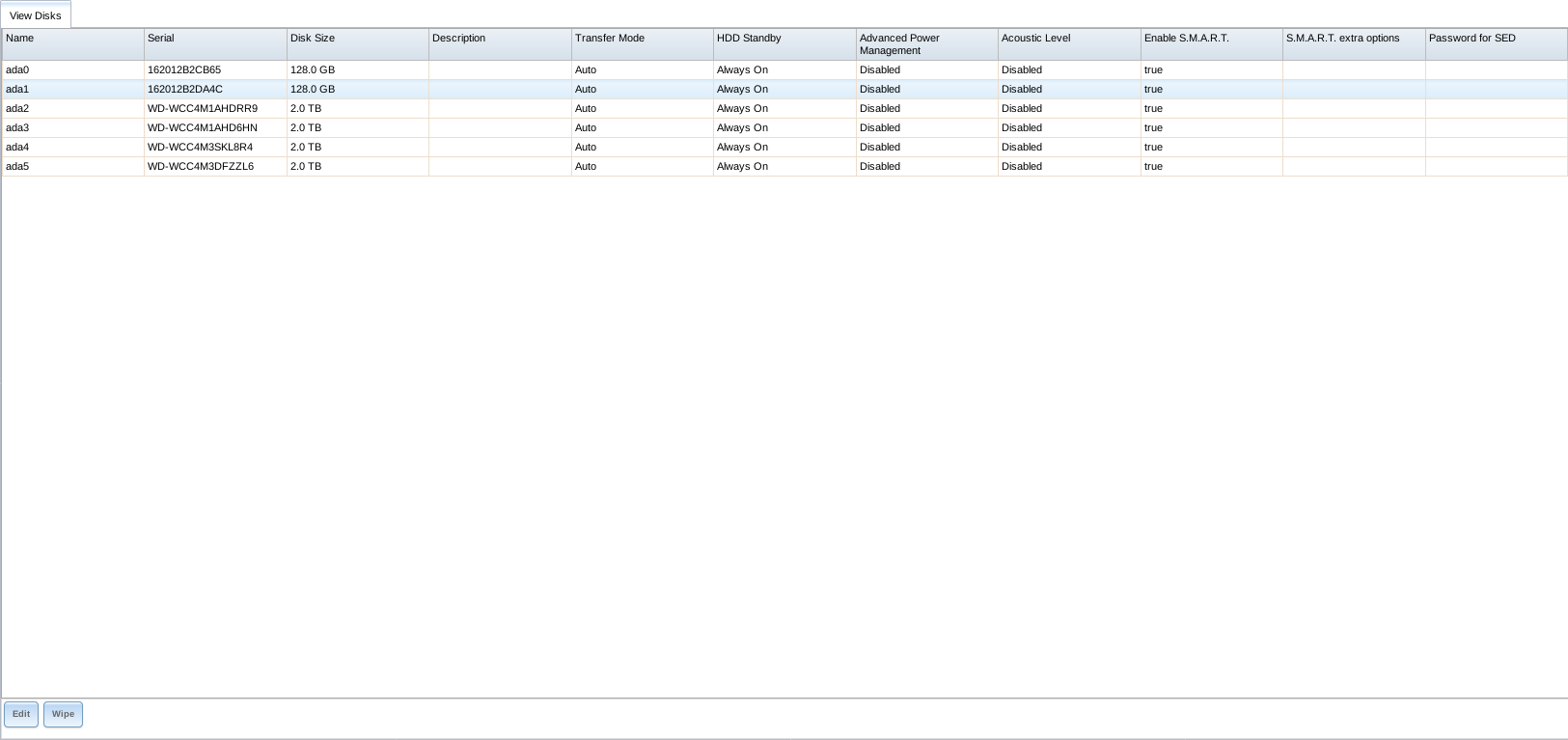The width and height of the screenshot is (1568, 740).
Task: Click Advanced Power Management column header
Action: 925,44
